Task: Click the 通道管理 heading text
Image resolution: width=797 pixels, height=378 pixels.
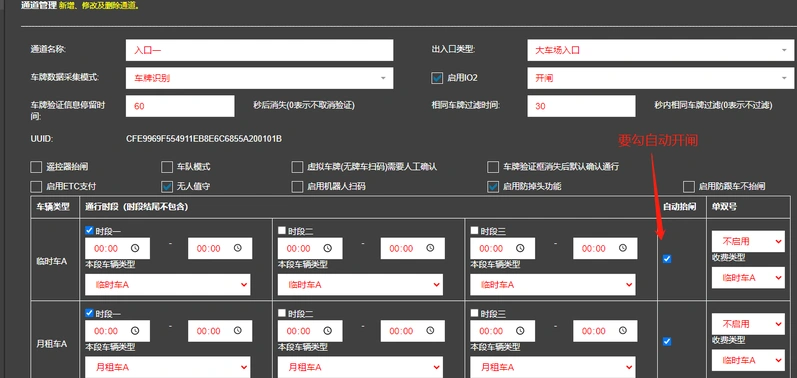Action: click(x=39, y=7)
